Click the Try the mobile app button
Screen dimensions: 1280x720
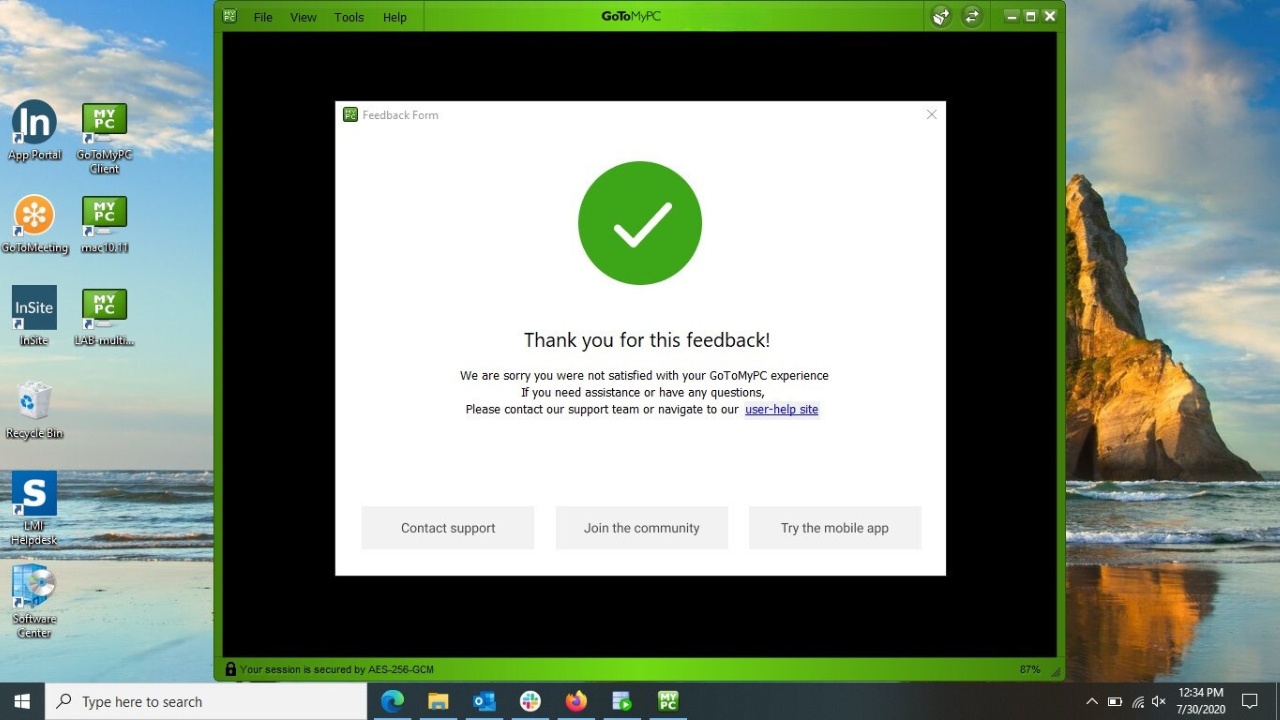tap(835, 528)
